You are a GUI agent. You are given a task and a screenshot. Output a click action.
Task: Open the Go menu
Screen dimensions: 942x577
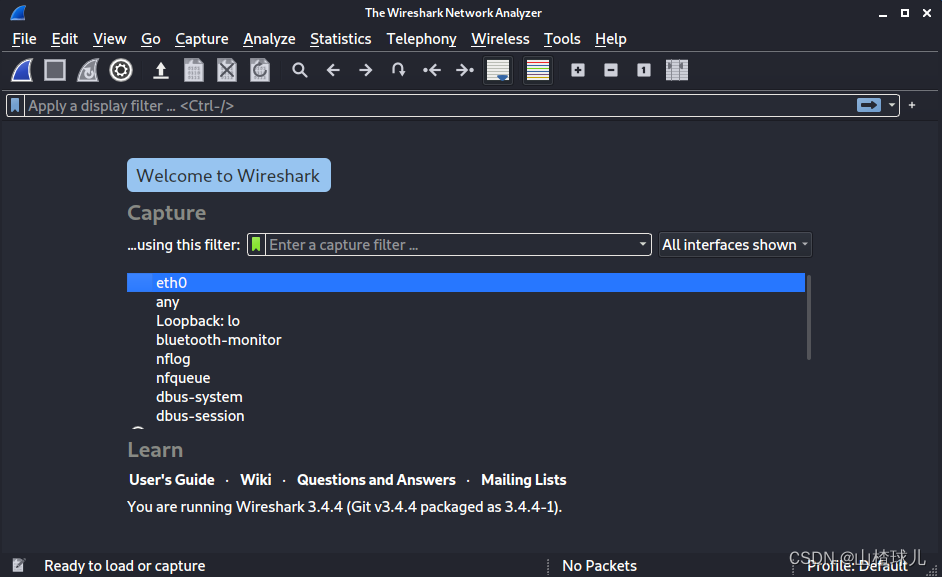(x=151, y=39)
